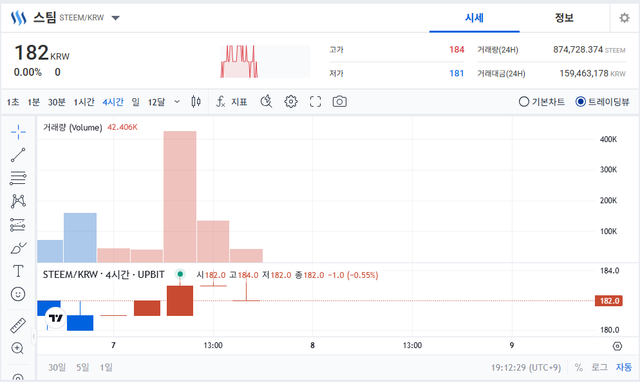Open chart settings gear in toolbar
Viewport: 640px width, 382px height.
pyautogui.click(x=291, y=102)
